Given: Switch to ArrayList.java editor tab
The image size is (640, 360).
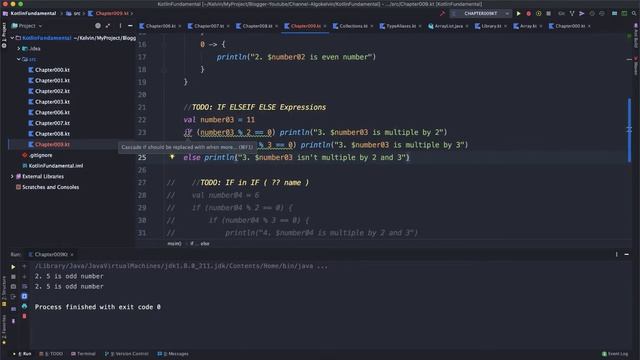Looking at the screenshot, I should click(x=448, y=26).
